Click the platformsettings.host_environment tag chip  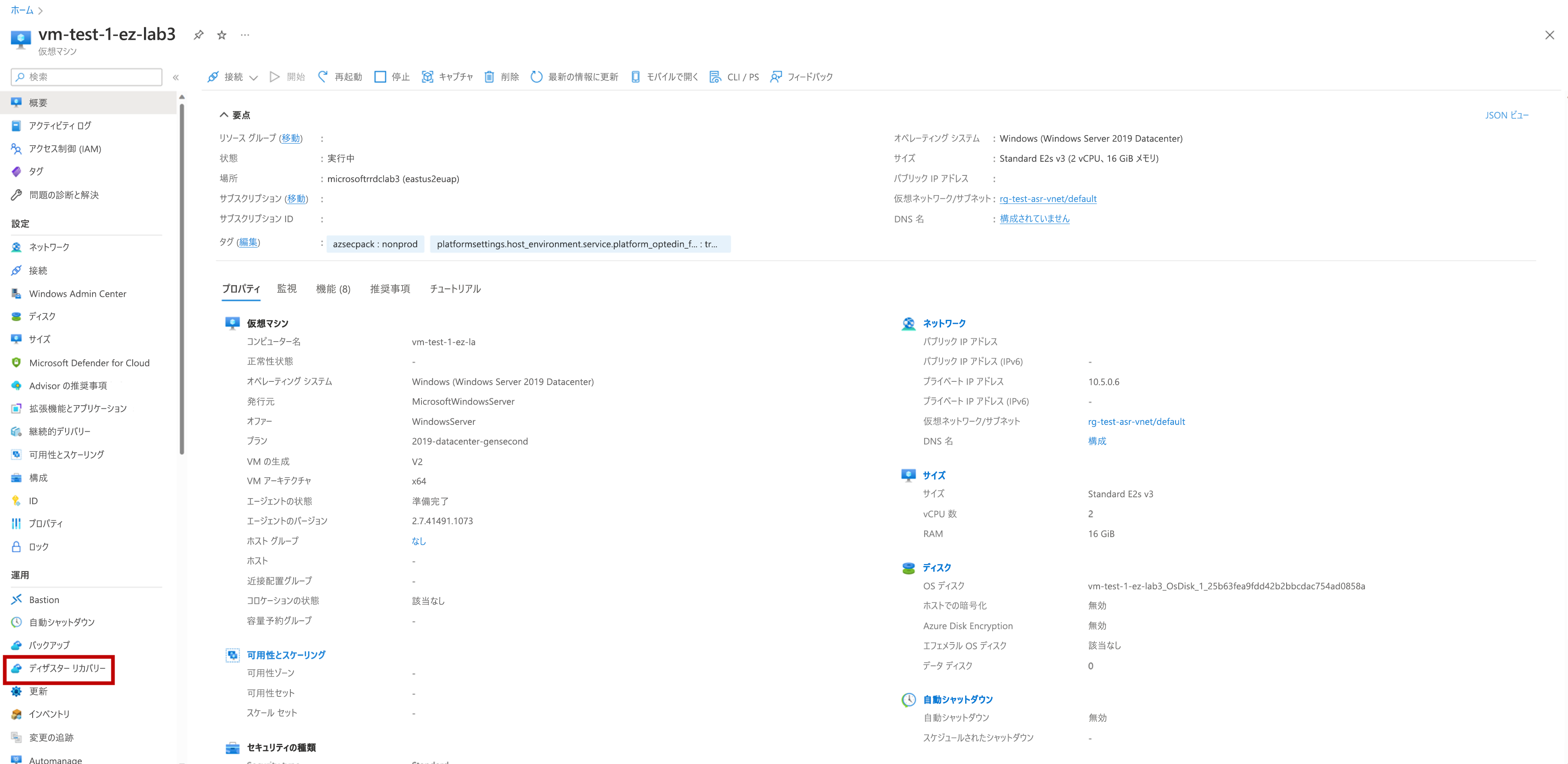(x=580, y=244)
